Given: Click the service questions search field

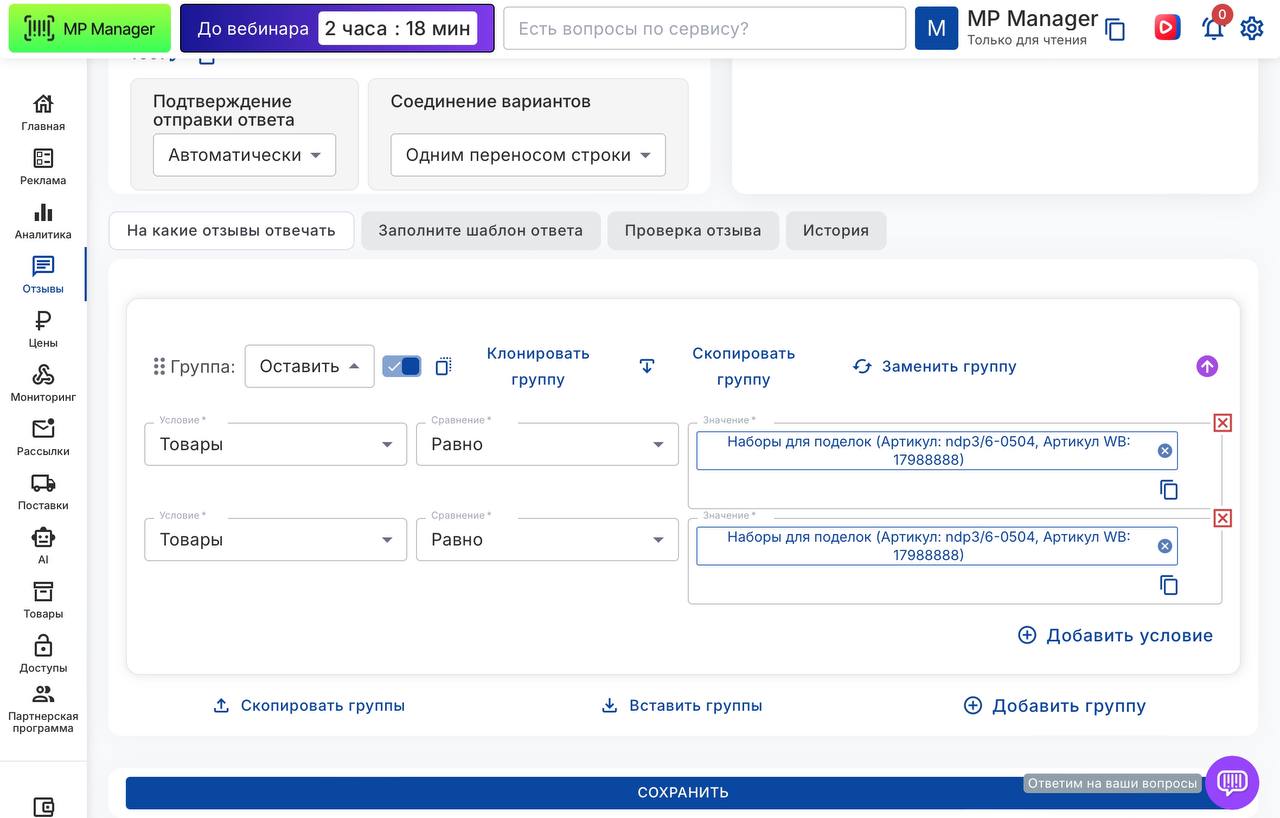Looking at the screenshot, I should [x=704, y=28].
